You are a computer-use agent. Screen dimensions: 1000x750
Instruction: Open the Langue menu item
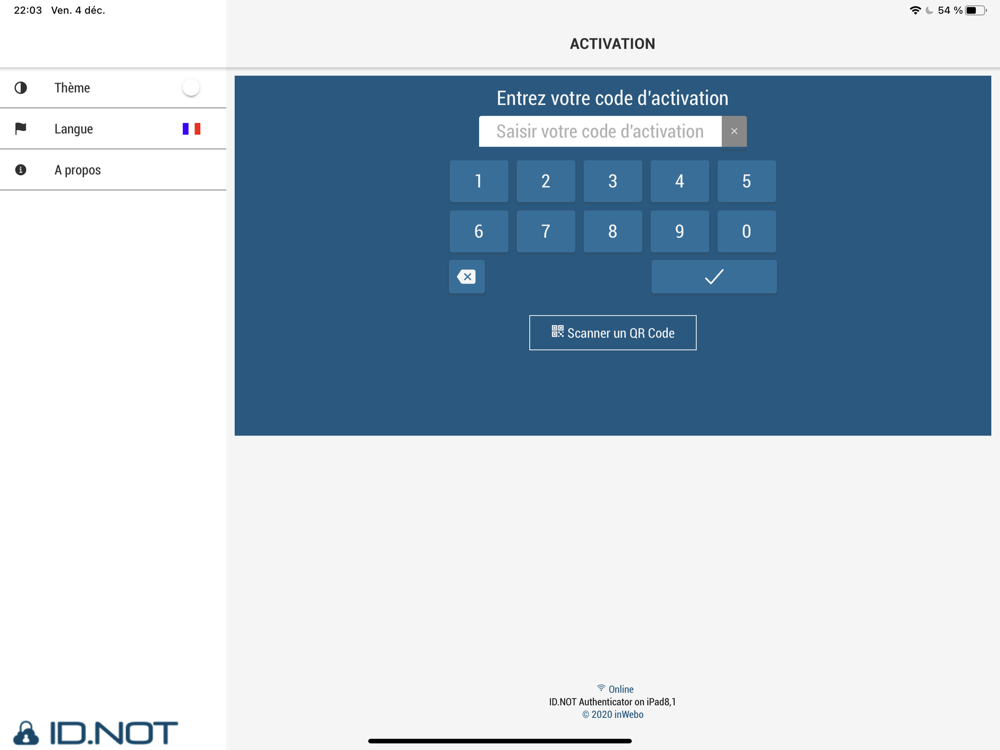tap(113, 129)
